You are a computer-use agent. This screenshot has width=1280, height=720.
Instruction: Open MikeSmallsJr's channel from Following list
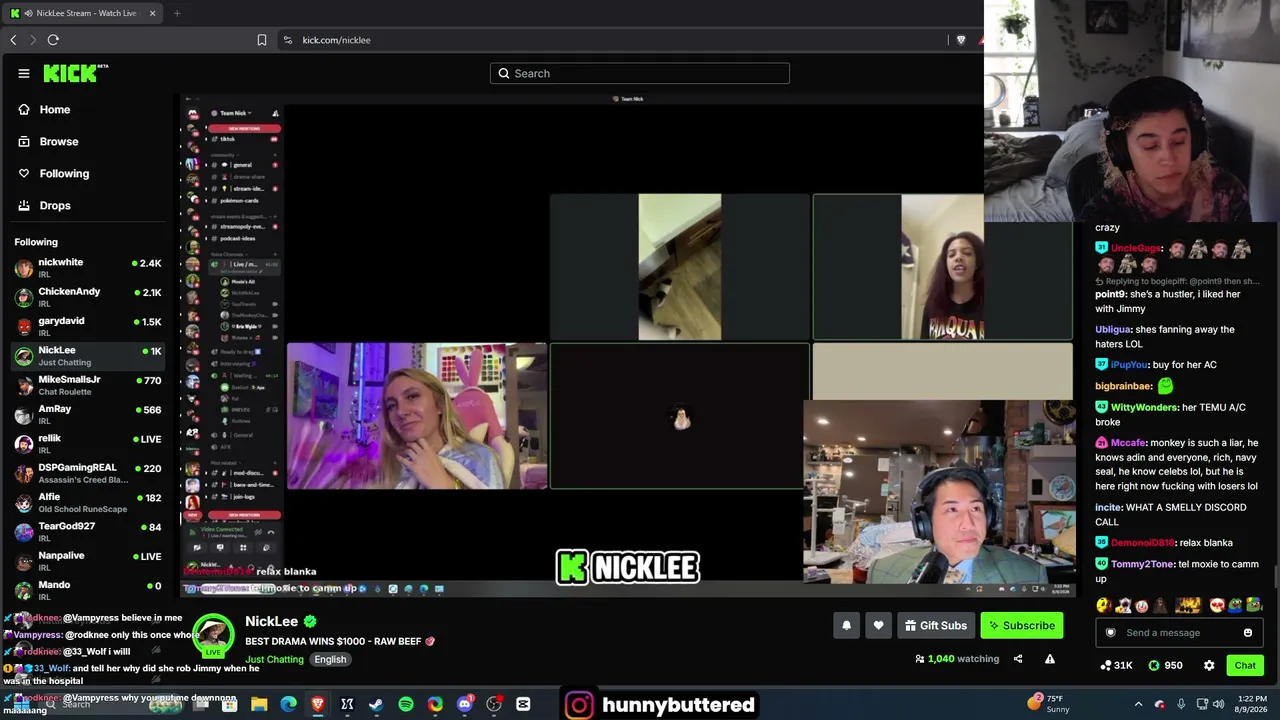click(x=87, y=385)
